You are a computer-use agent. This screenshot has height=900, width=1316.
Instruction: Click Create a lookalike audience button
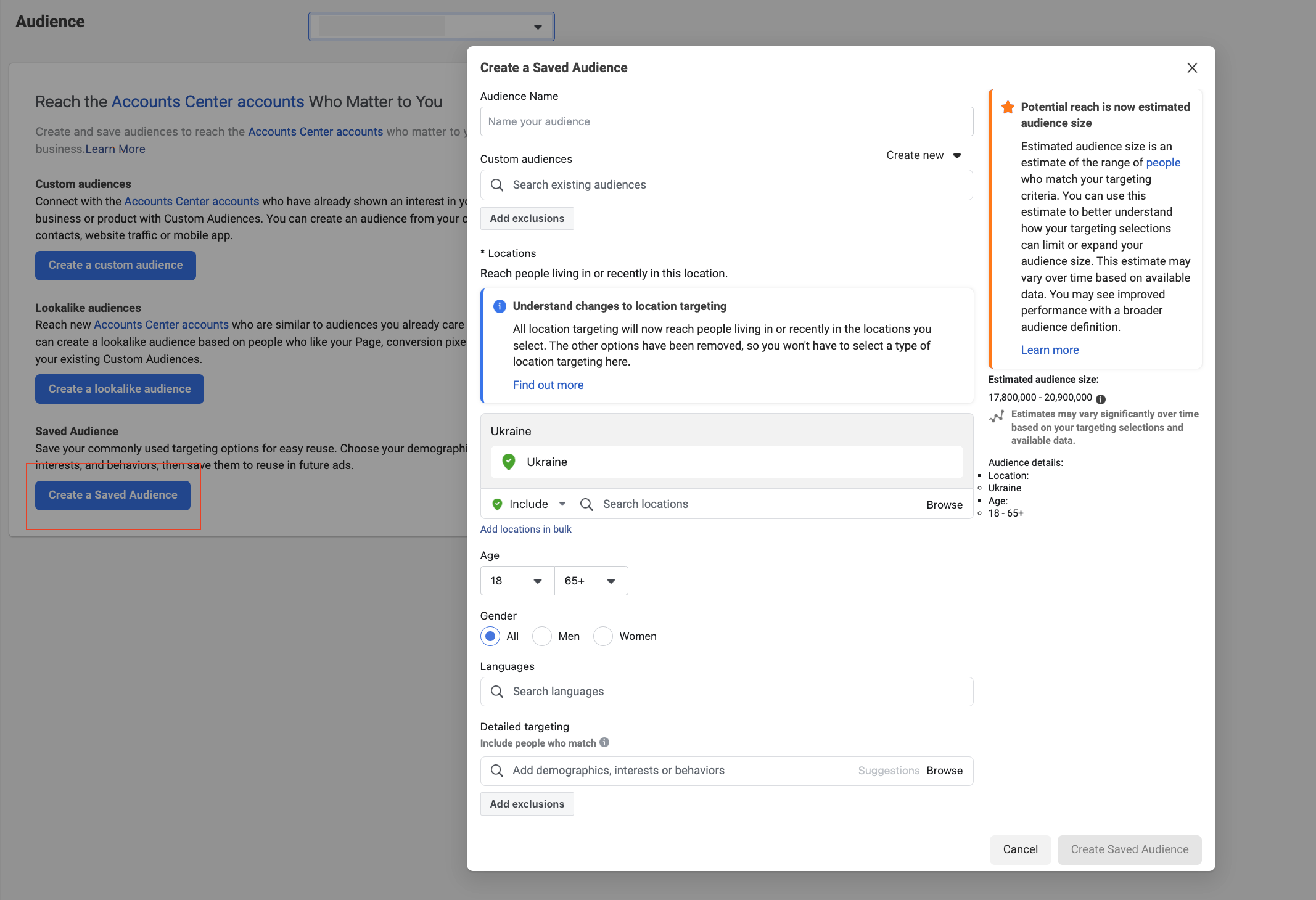[x=120, y=389]
